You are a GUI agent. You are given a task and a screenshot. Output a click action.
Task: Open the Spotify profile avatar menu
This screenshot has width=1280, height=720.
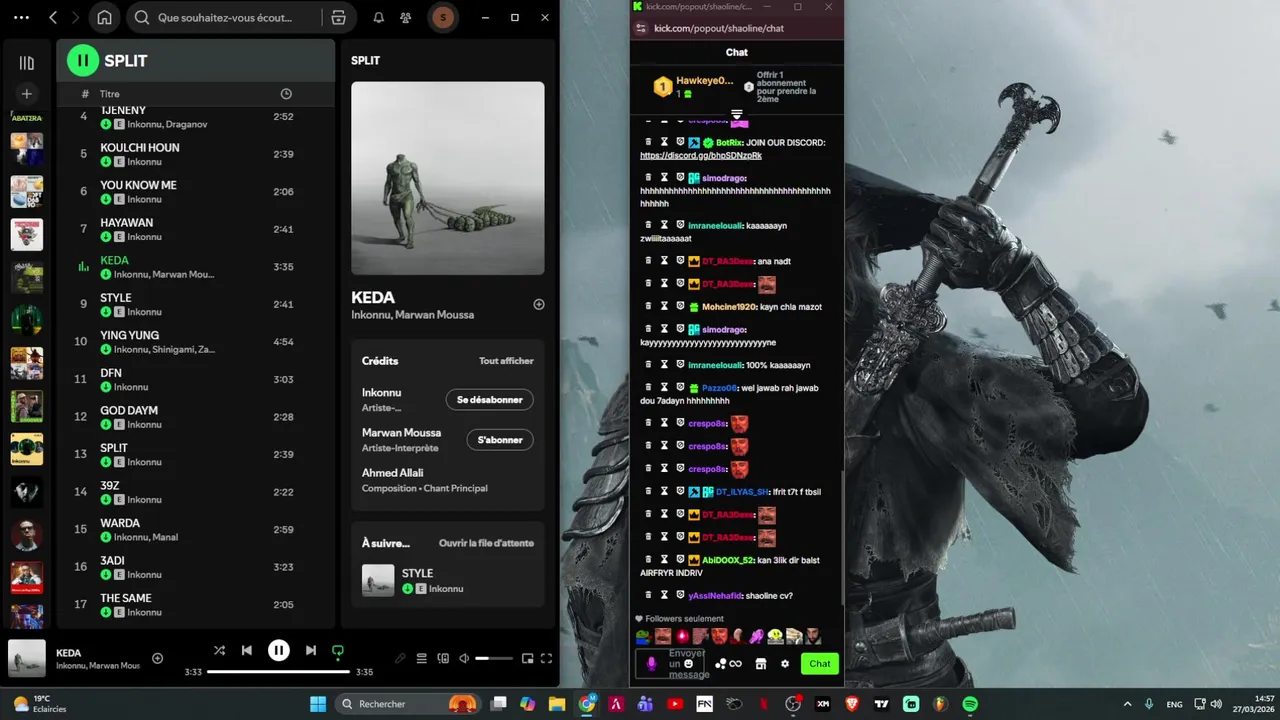pos(443,17)
